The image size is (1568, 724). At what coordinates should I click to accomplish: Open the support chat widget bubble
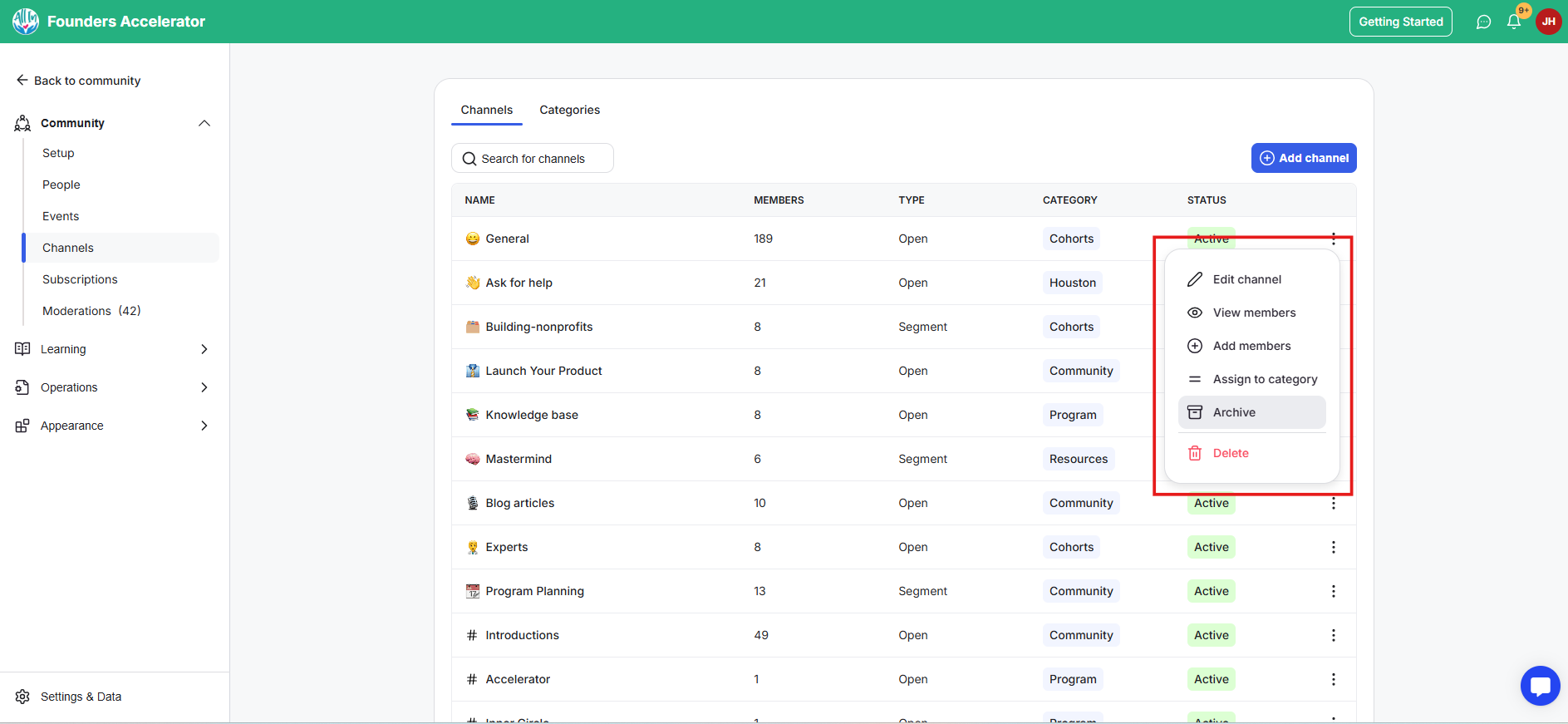coord(1540,686)
